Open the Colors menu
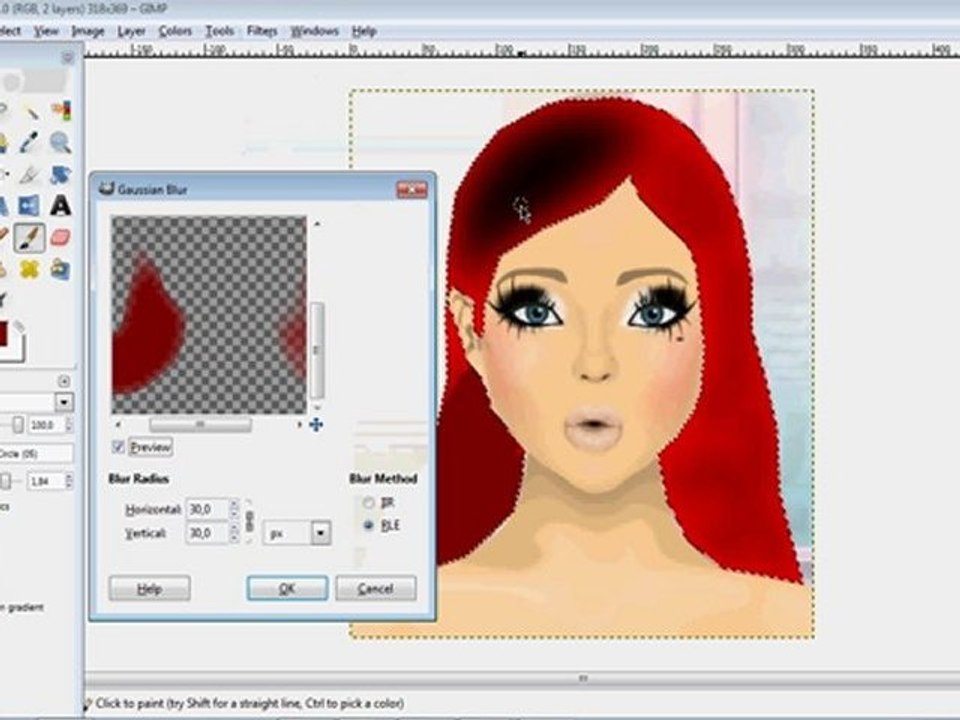 tap(175, 31)
